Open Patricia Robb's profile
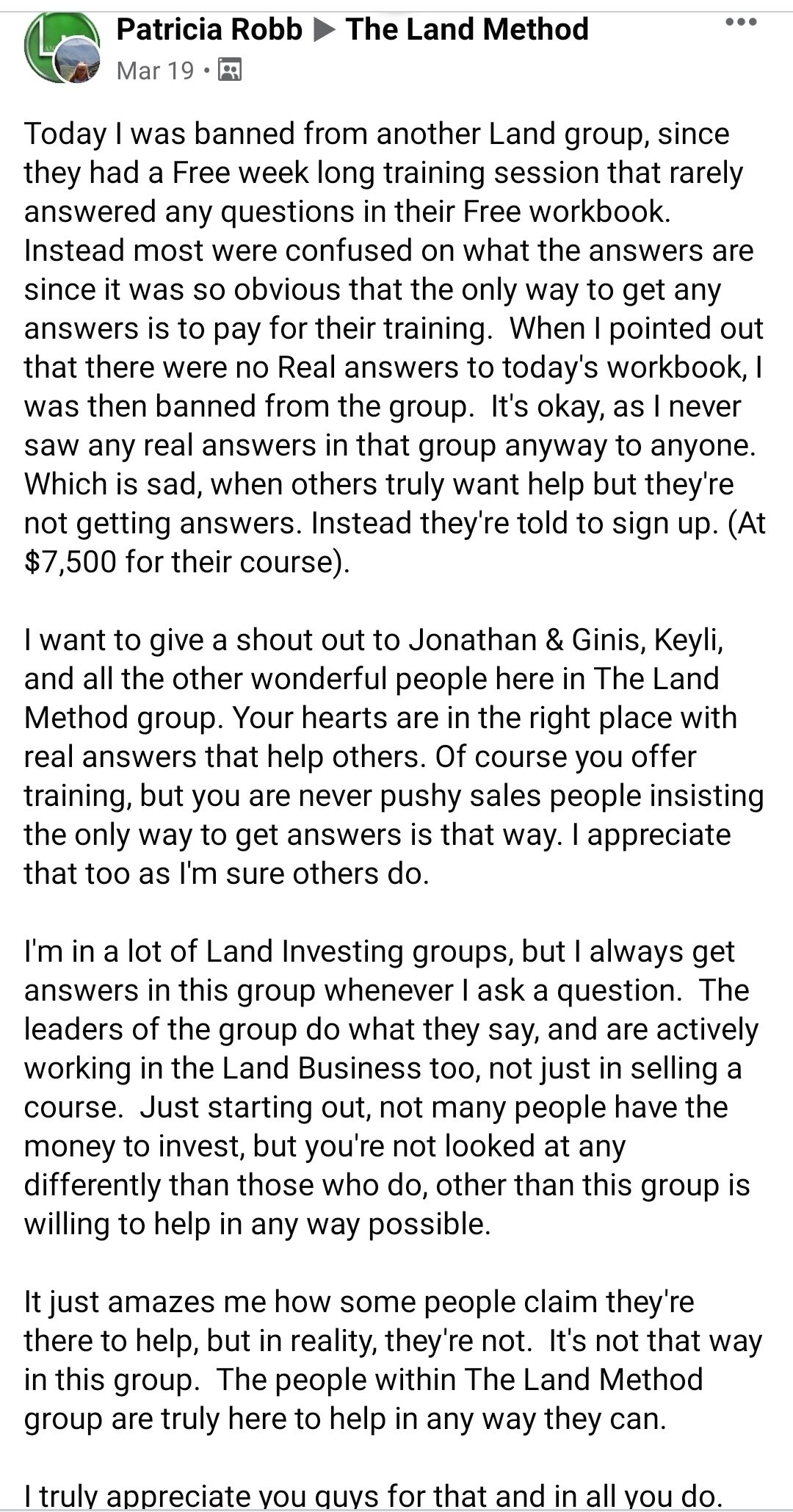The image size is (793, 1512). (209, 29)
